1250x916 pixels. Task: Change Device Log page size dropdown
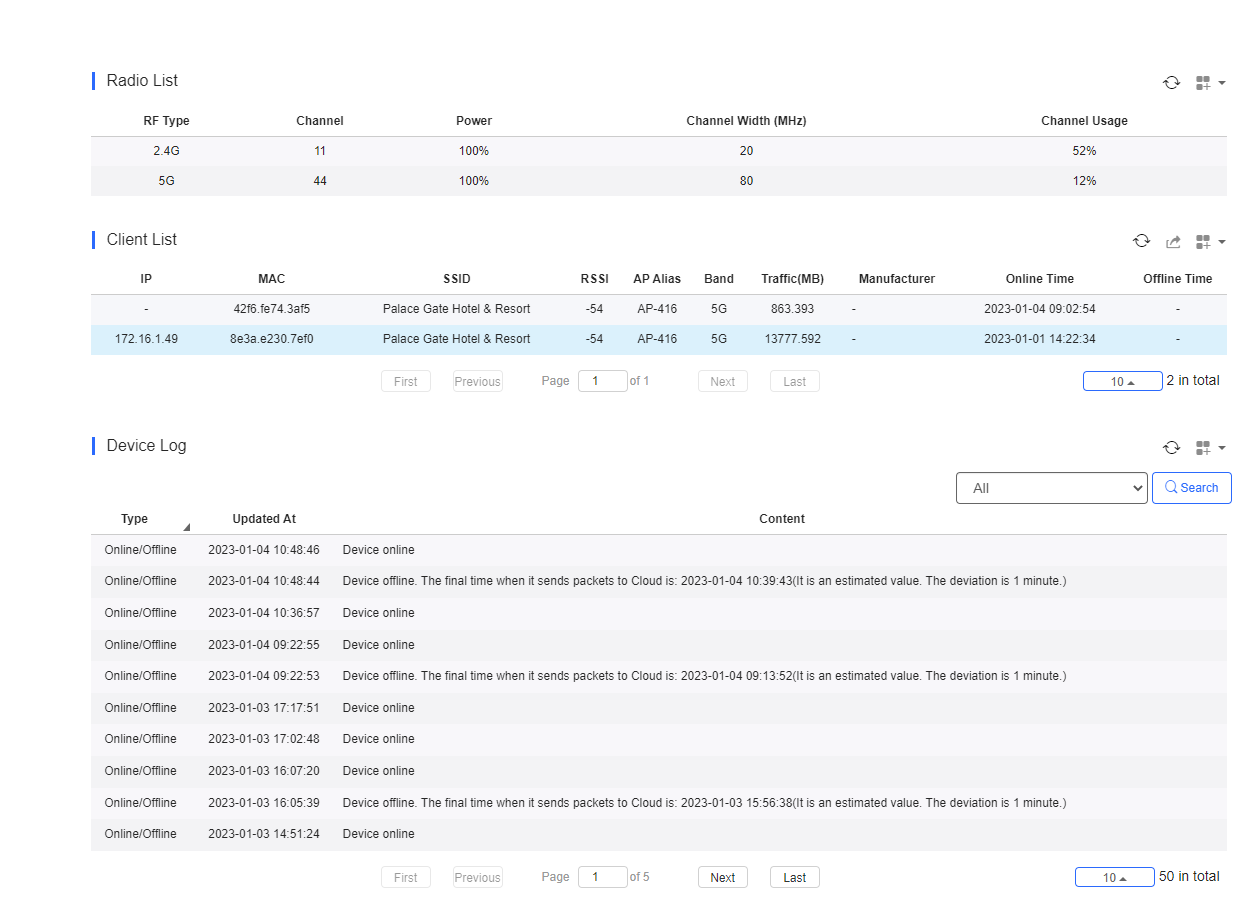(x=1114, y=877)
